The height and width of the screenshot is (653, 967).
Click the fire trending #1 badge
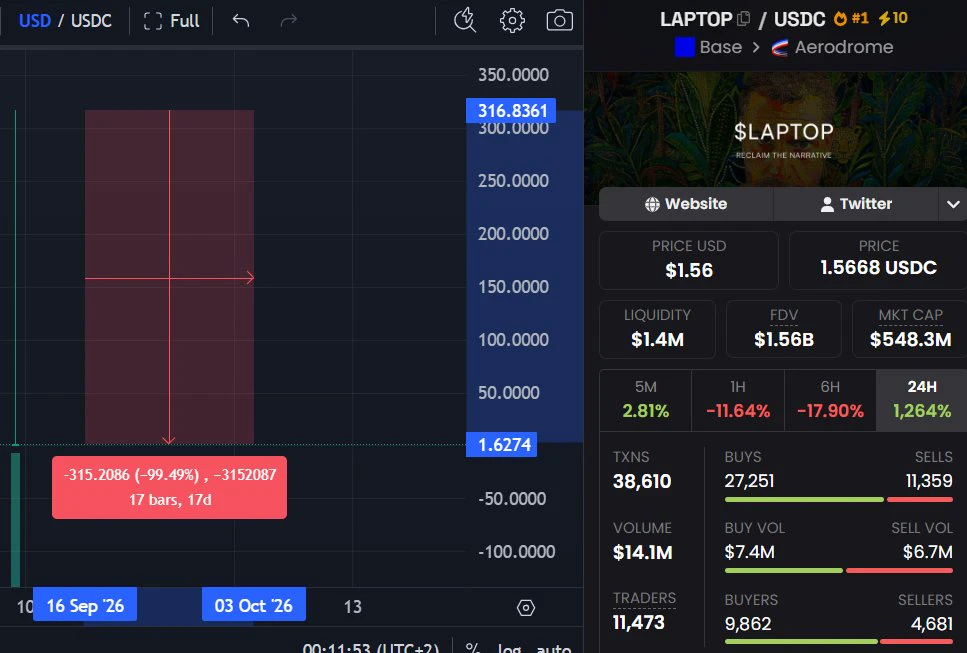(851, 18)
